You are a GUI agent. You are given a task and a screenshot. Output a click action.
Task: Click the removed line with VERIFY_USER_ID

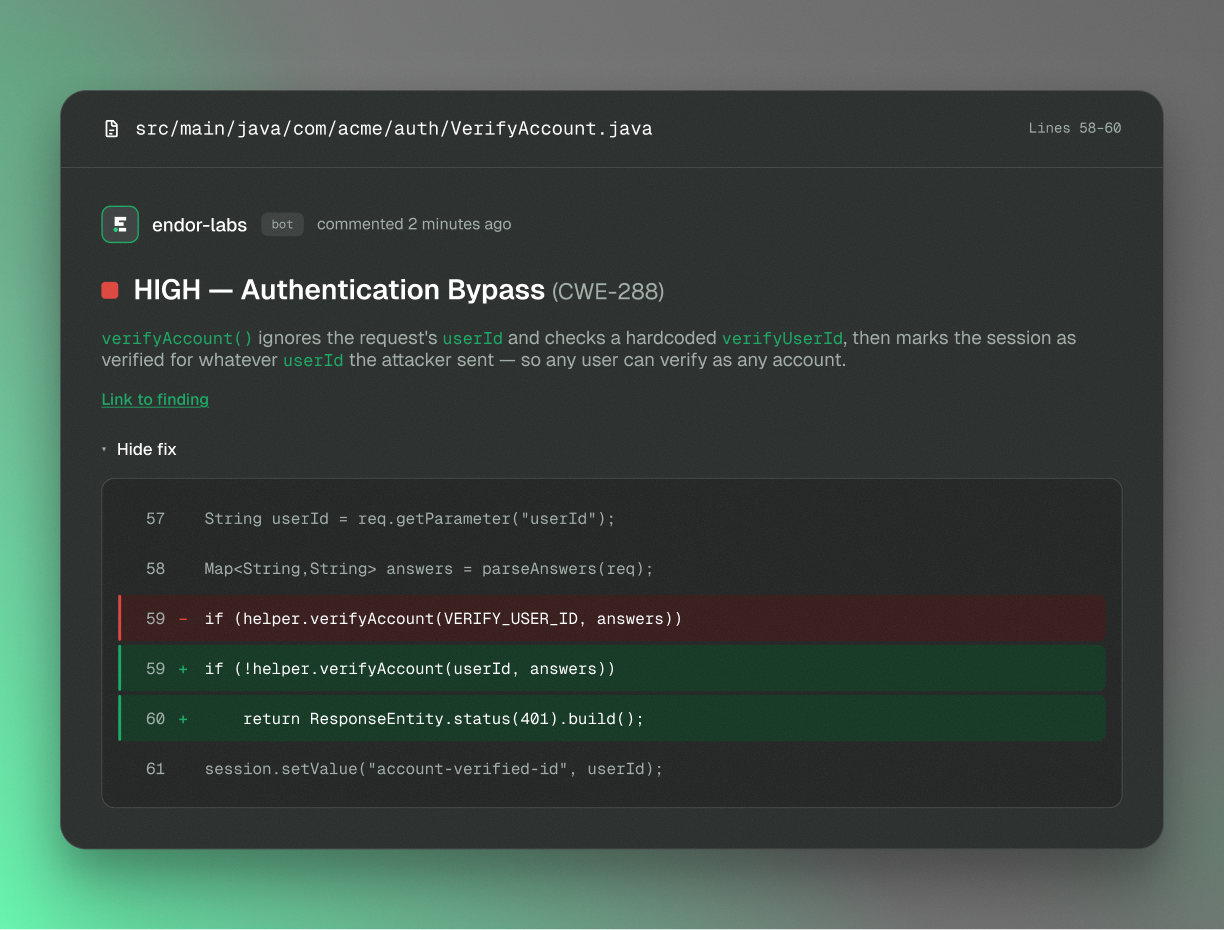pos(612,619)
